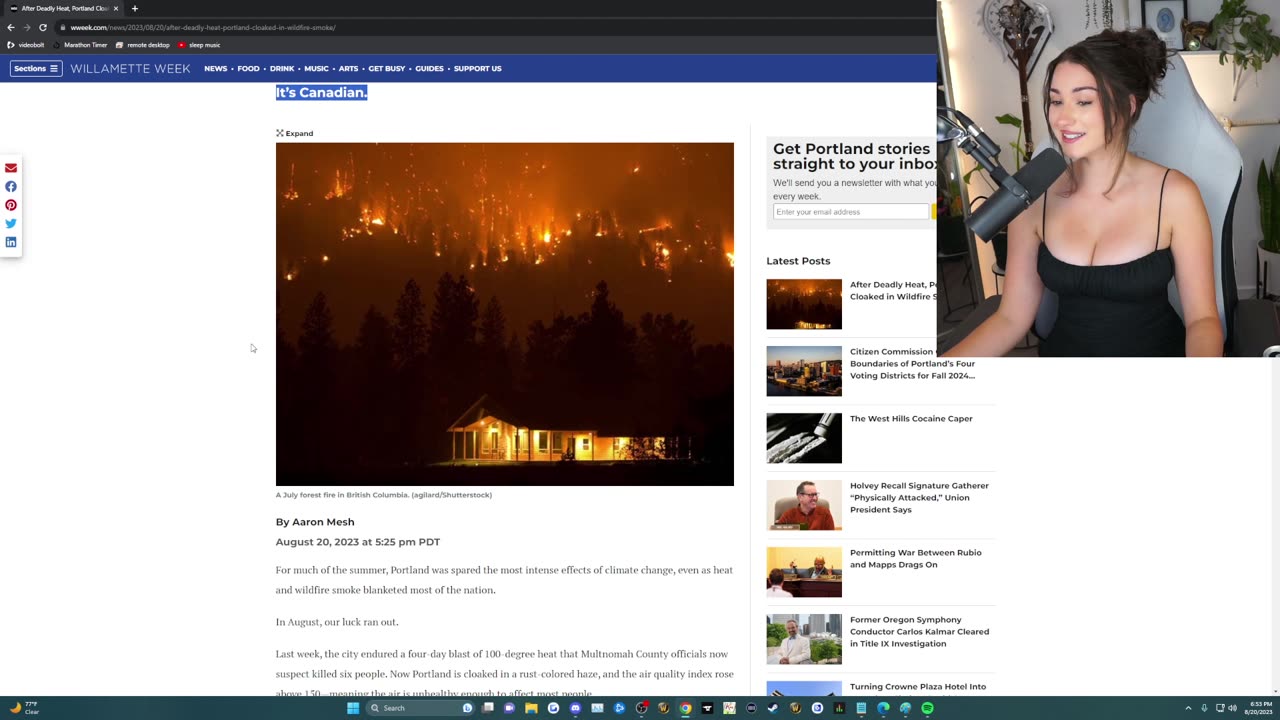This screenshot has height=720, width=1280.
Task: Open Holvey Recall post thumbnail
Action: pyautogui.click(x=804, y=505)
